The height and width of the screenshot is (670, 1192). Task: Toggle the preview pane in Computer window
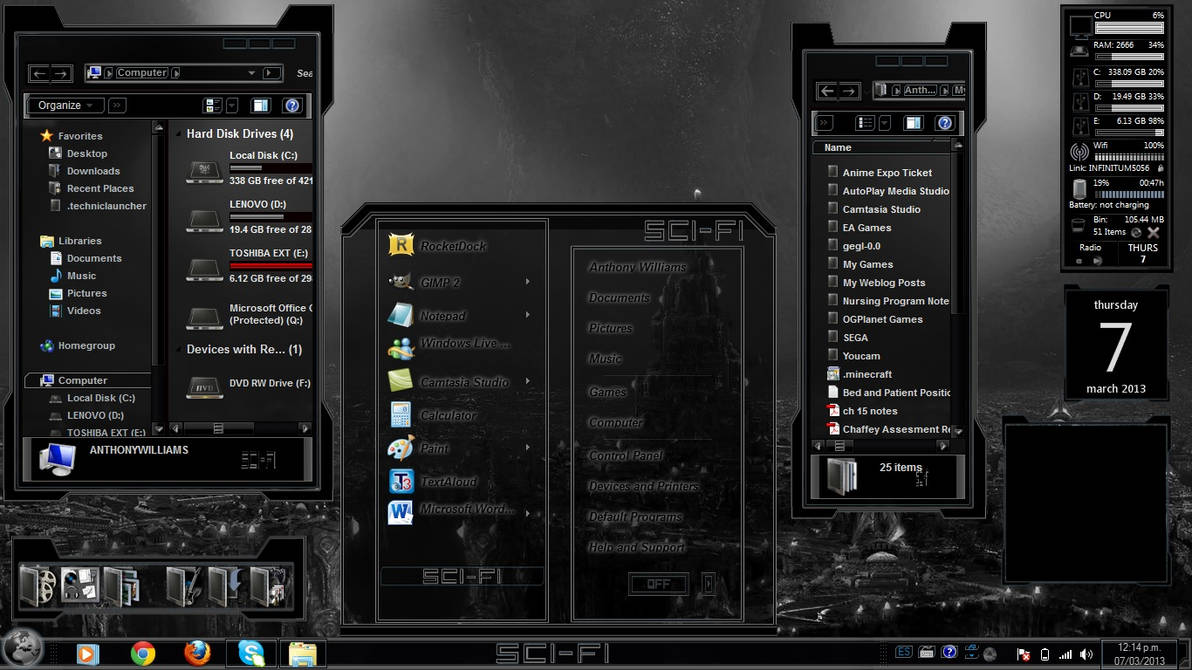[x=261, y=106]
